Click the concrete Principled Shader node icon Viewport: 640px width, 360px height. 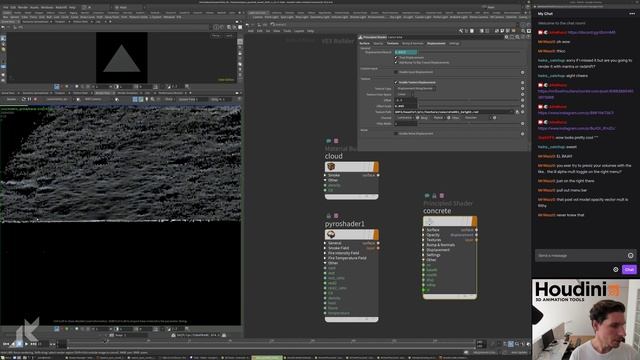pyautogui.click(x=429, y=221)
